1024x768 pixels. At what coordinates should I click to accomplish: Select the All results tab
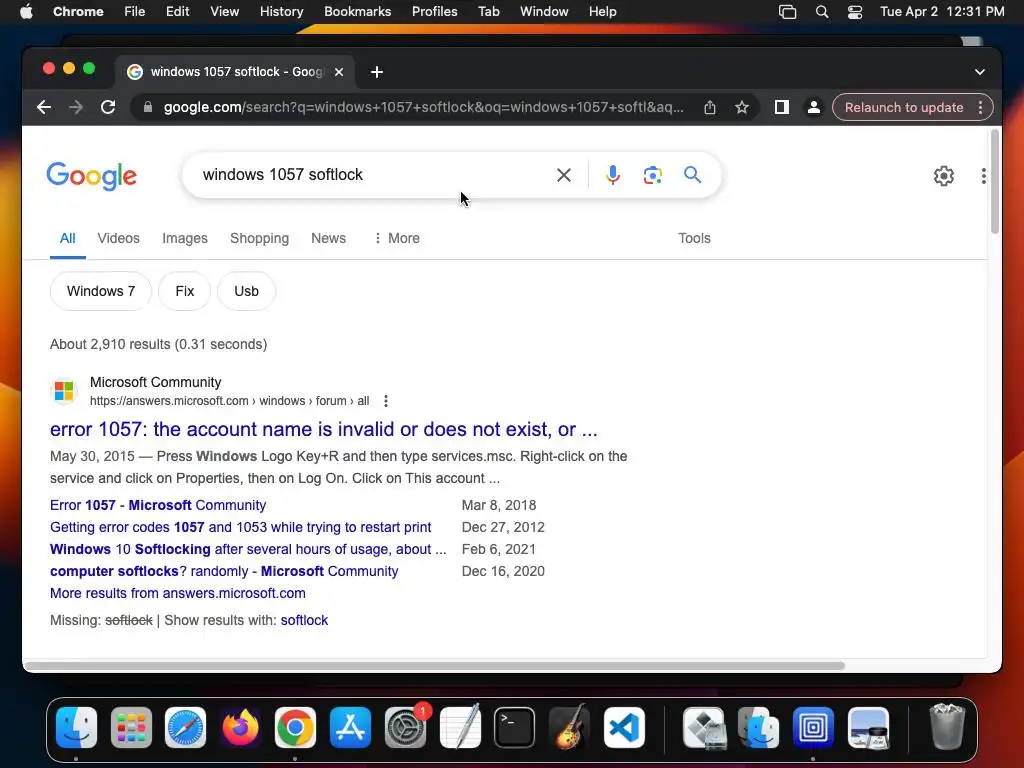[x=67, y=238]
